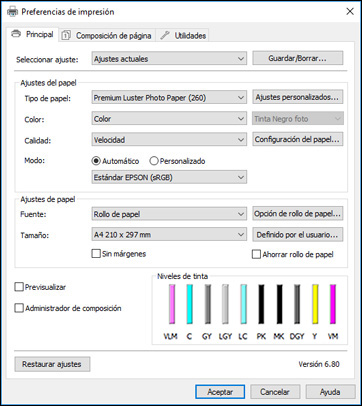The width and height of the screenshot is (362, 406).
Task: Click the VM magenta ink level bar
Action: point(333,304)
